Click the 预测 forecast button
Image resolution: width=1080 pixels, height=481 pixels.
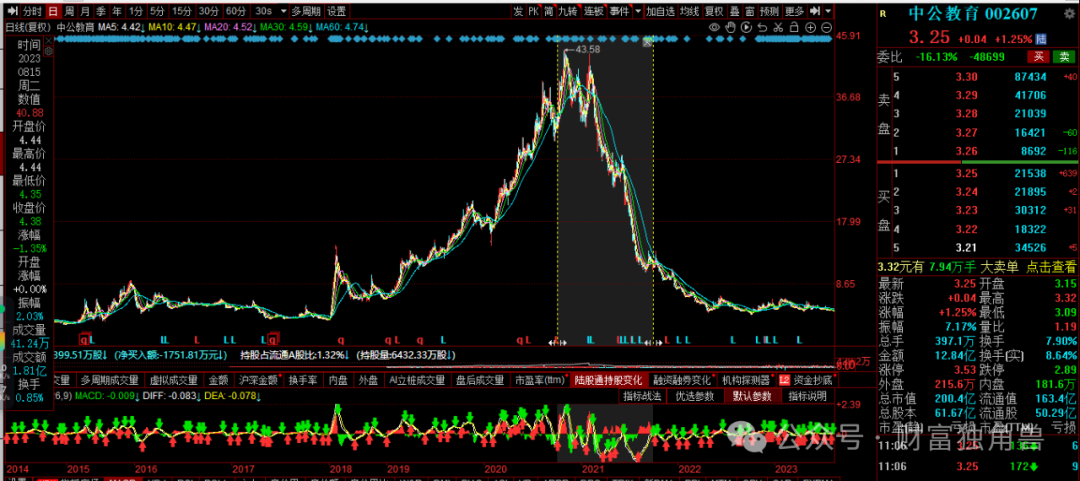[770, 11]
